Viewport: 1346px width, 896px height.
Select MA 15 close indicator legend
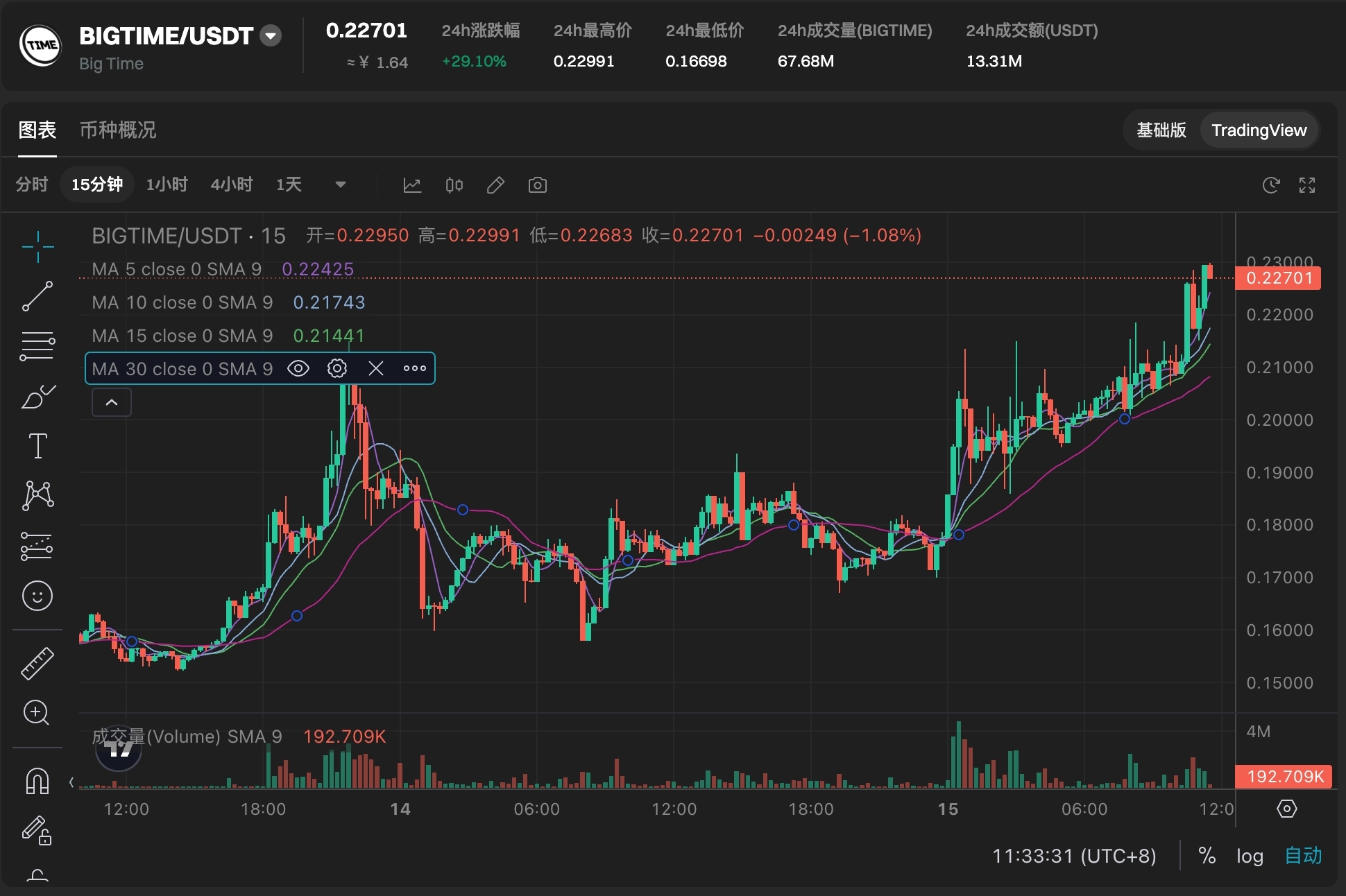[182, 336]
